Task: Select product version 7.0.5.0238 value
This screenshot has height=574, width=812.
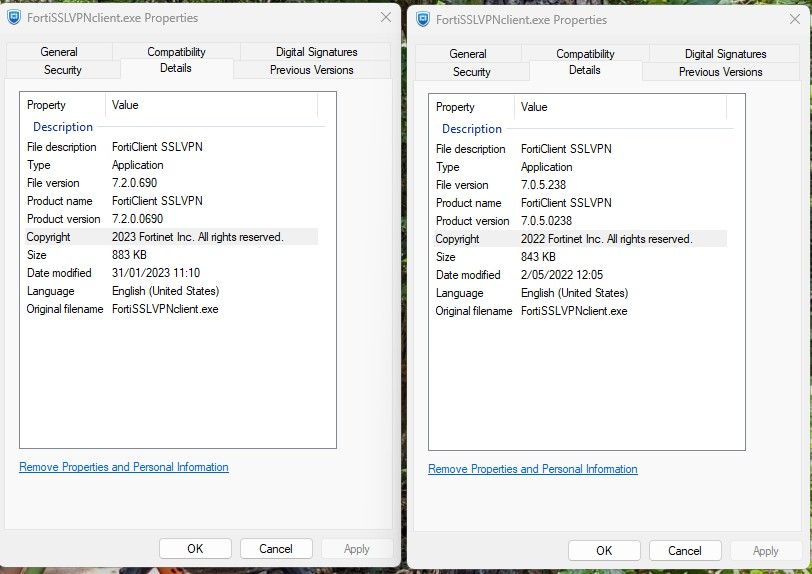Action: click(547, 221)
